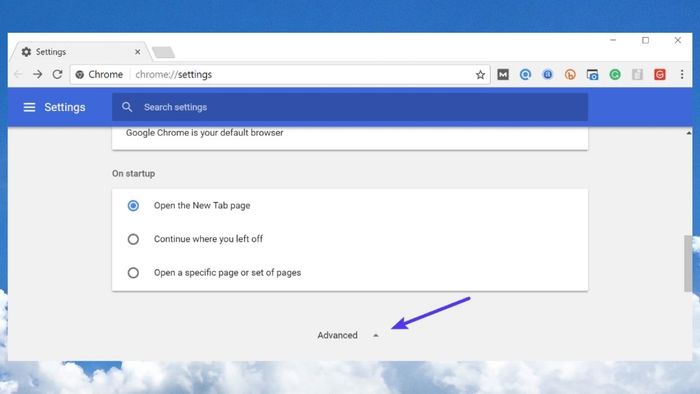The width and height of the screenshot is (700, 394).
Task: Click the Chrome site info icon
Action: (79, 75)
